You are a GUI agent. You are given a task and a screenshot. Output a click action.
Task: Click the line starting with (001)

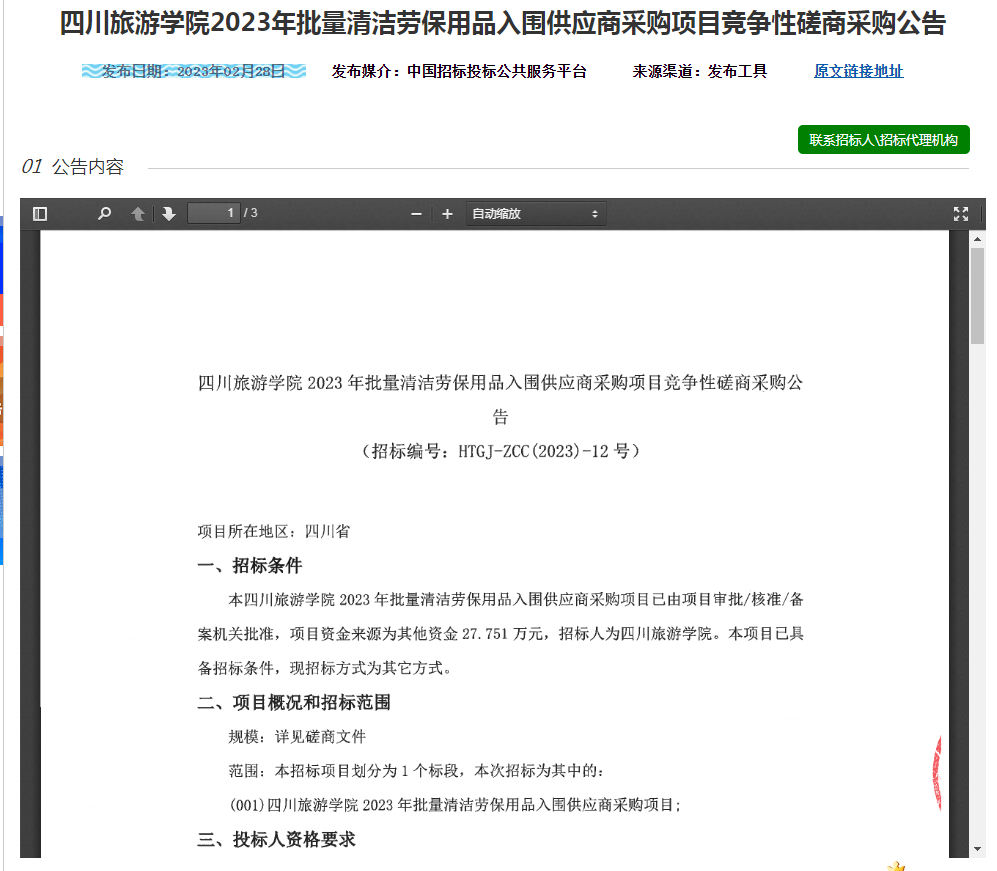pyautogui.click(x=455, y=805)
